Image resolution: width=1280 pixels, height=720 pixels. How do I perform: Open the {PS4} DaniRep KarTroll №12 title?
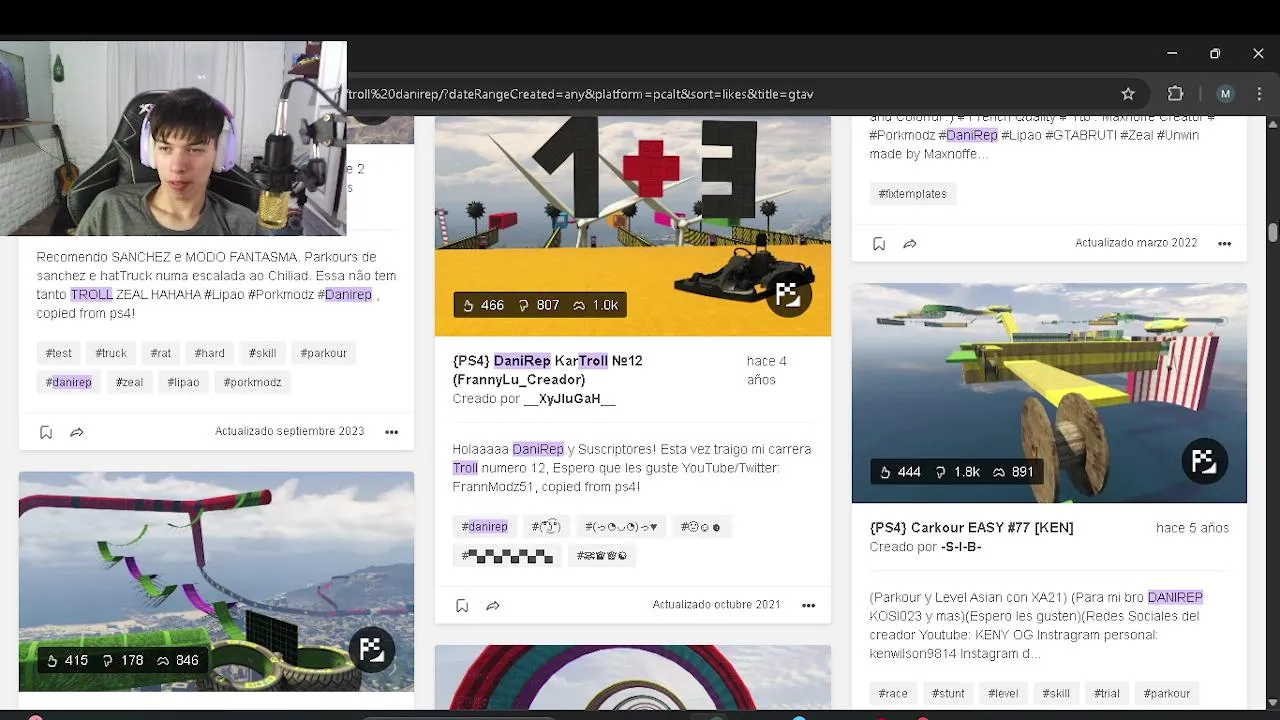(x=547, y=370)
